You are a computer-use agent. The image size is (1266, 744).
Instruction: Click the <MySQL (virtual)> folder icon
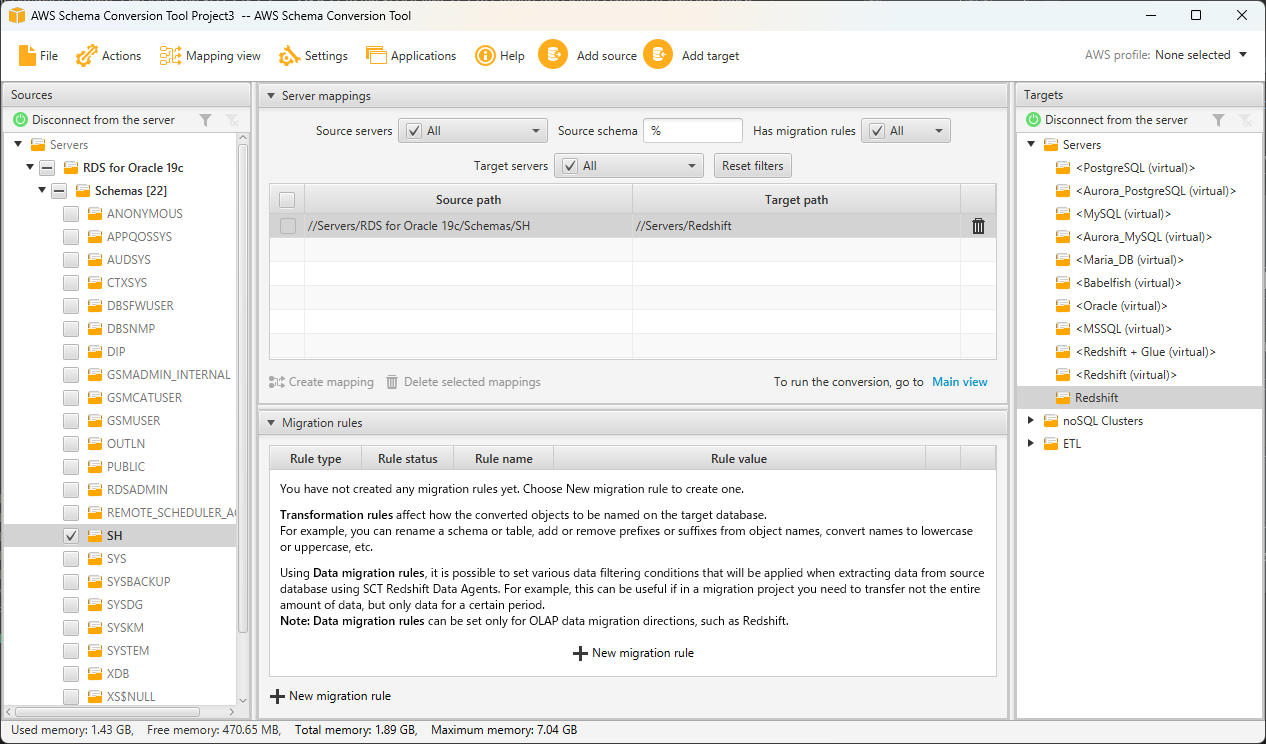coord(1063,214)
